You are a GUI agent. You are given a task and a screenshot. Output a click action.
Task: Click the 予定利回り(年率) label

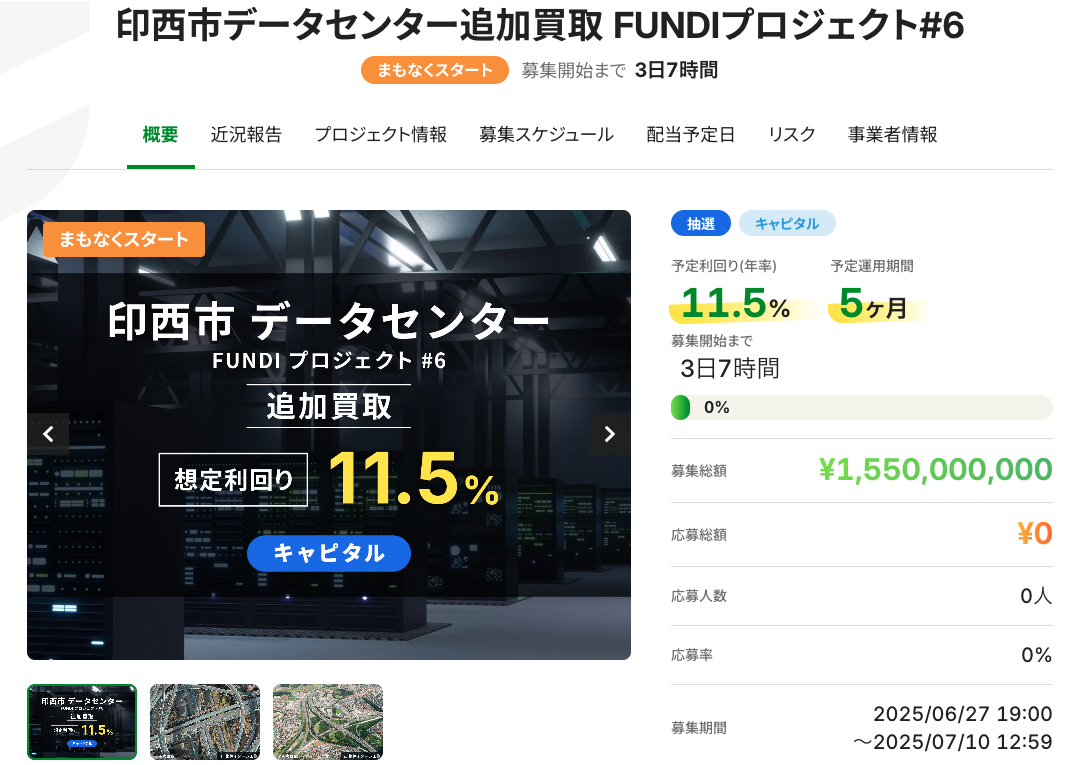tap(724, 266)
